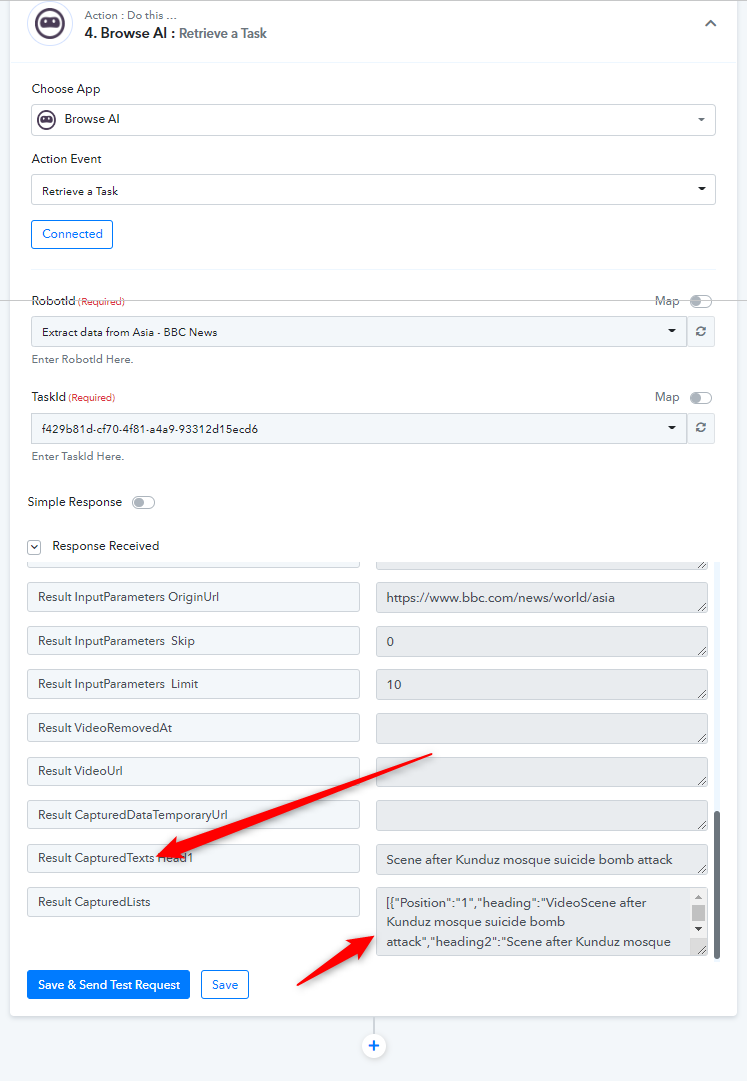Click the empty VideoRemovedAt value field
The image size is (747, 1081).
coord(542,728)
